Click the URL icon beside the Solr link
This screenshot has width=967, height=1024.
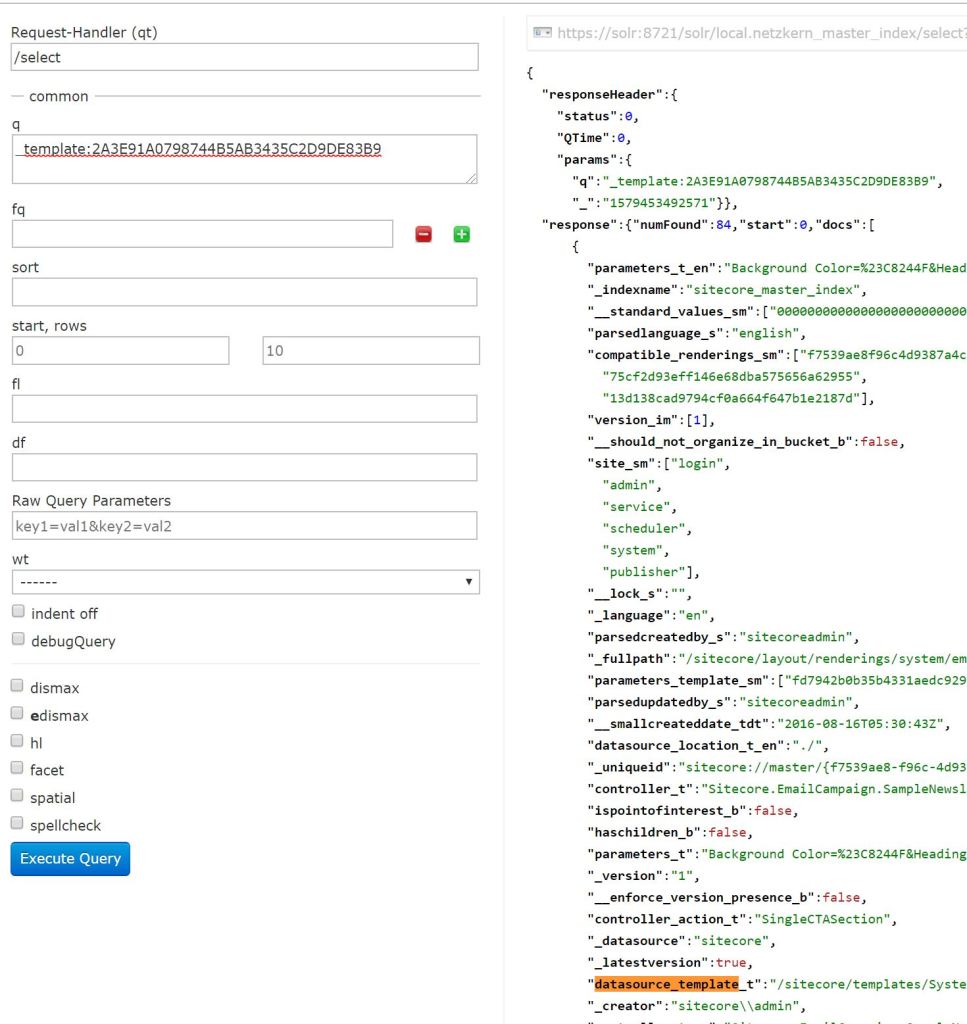[543, 33]
